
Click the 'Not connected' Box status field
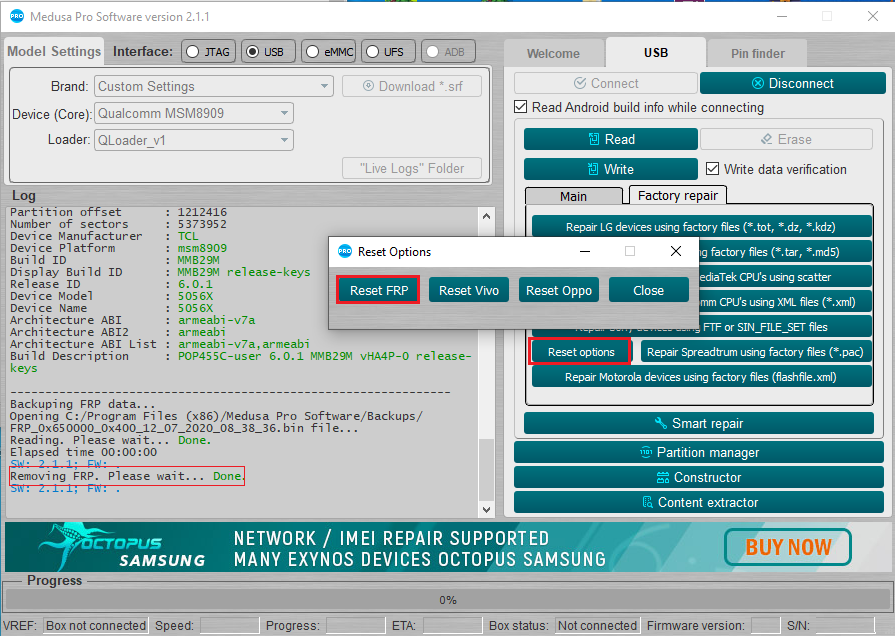coord(597,626)
